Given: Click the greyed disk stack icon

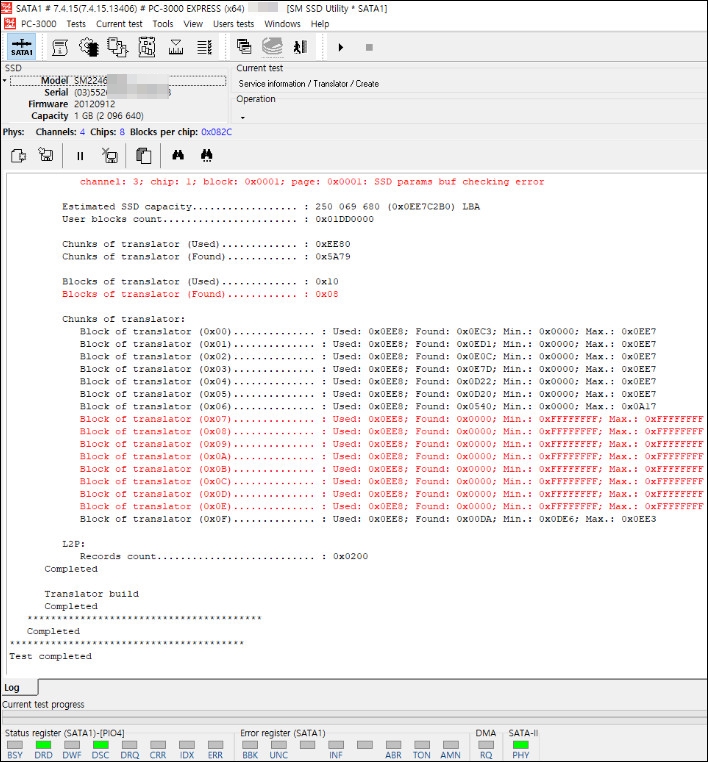Looking at the screenshot, I should [272, 47].
